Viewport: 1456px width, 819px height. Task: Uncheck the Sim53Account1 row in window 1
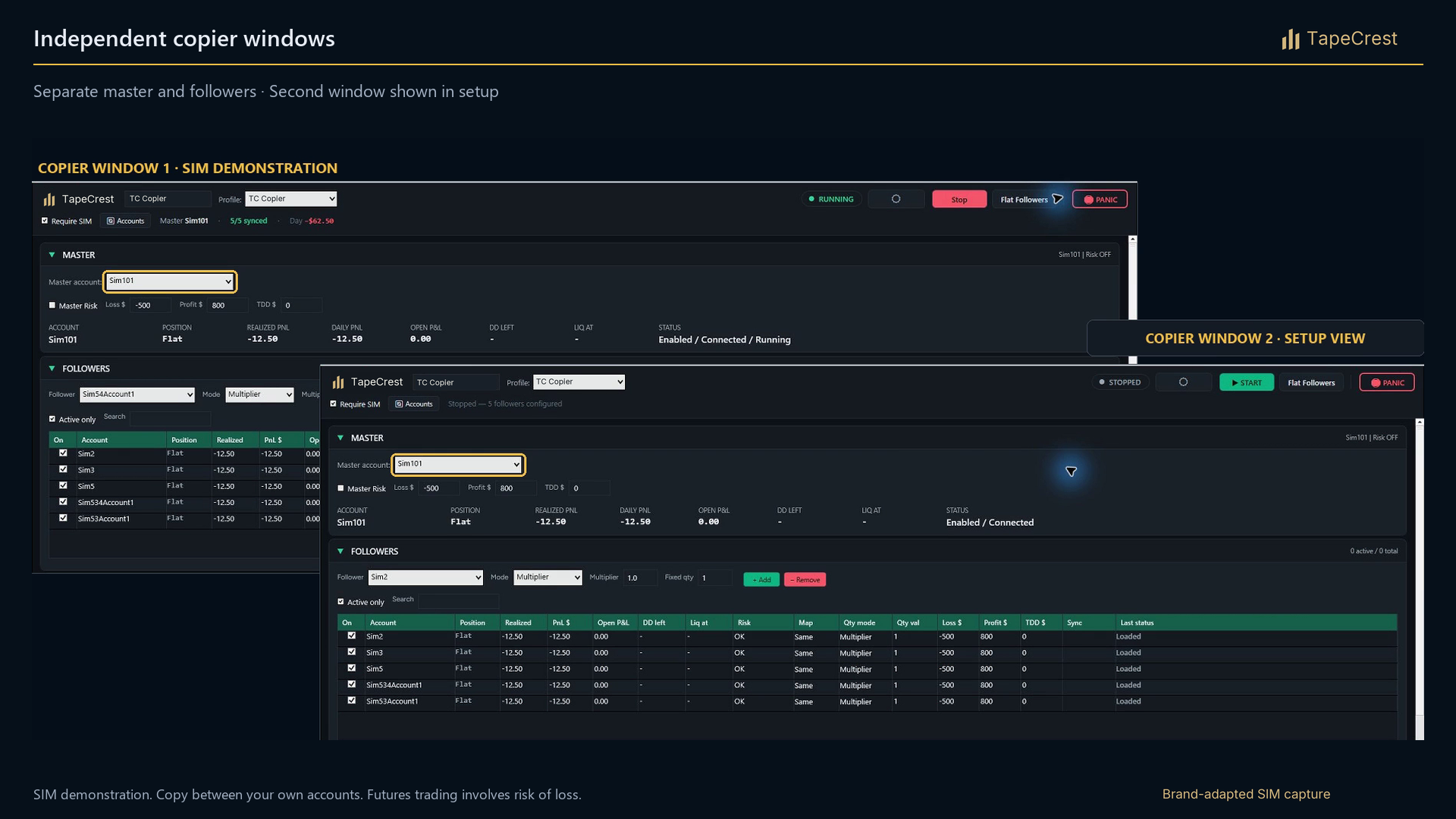[x=63, y=519]
